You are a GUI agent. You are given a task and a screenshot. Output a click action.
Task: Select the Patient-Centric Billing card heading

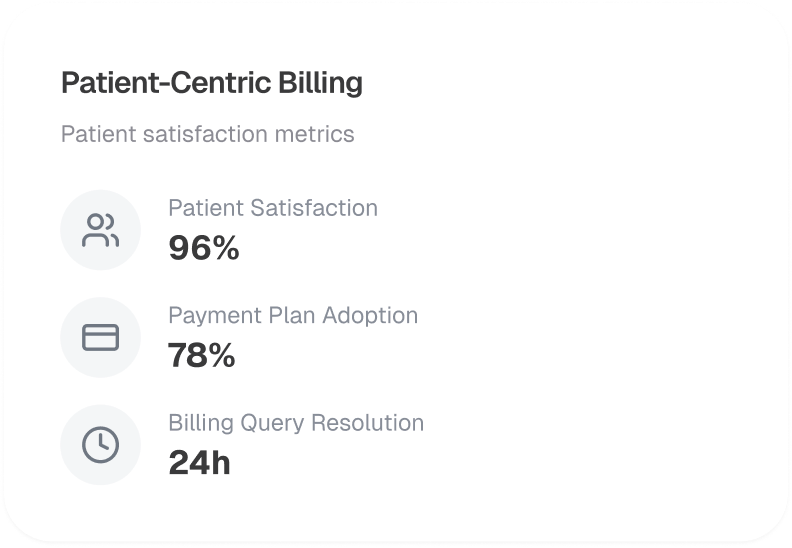coord(211,83)
